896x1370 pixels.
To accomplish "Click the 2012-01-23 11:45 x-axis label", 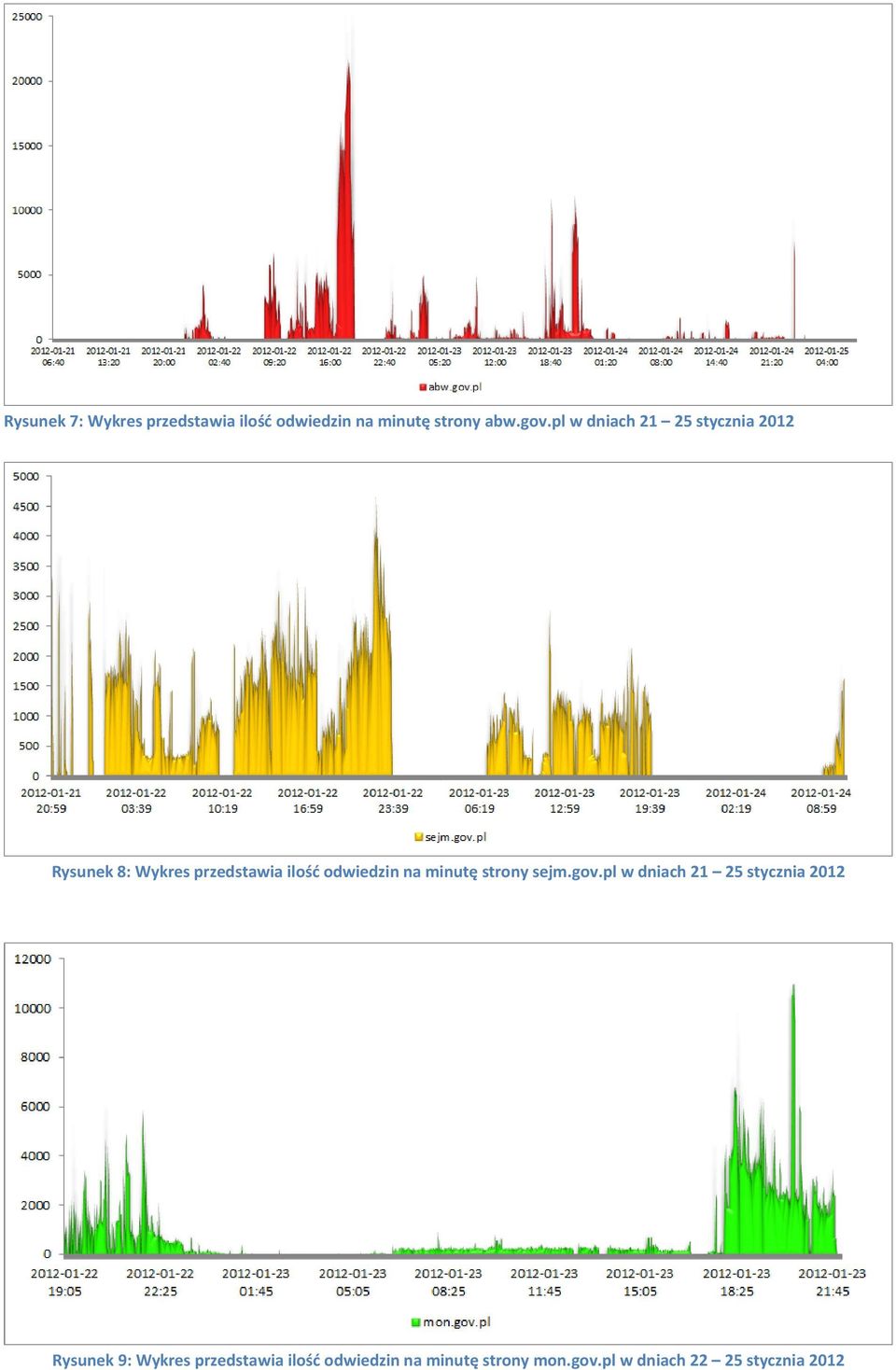I will coord(544,1282).
